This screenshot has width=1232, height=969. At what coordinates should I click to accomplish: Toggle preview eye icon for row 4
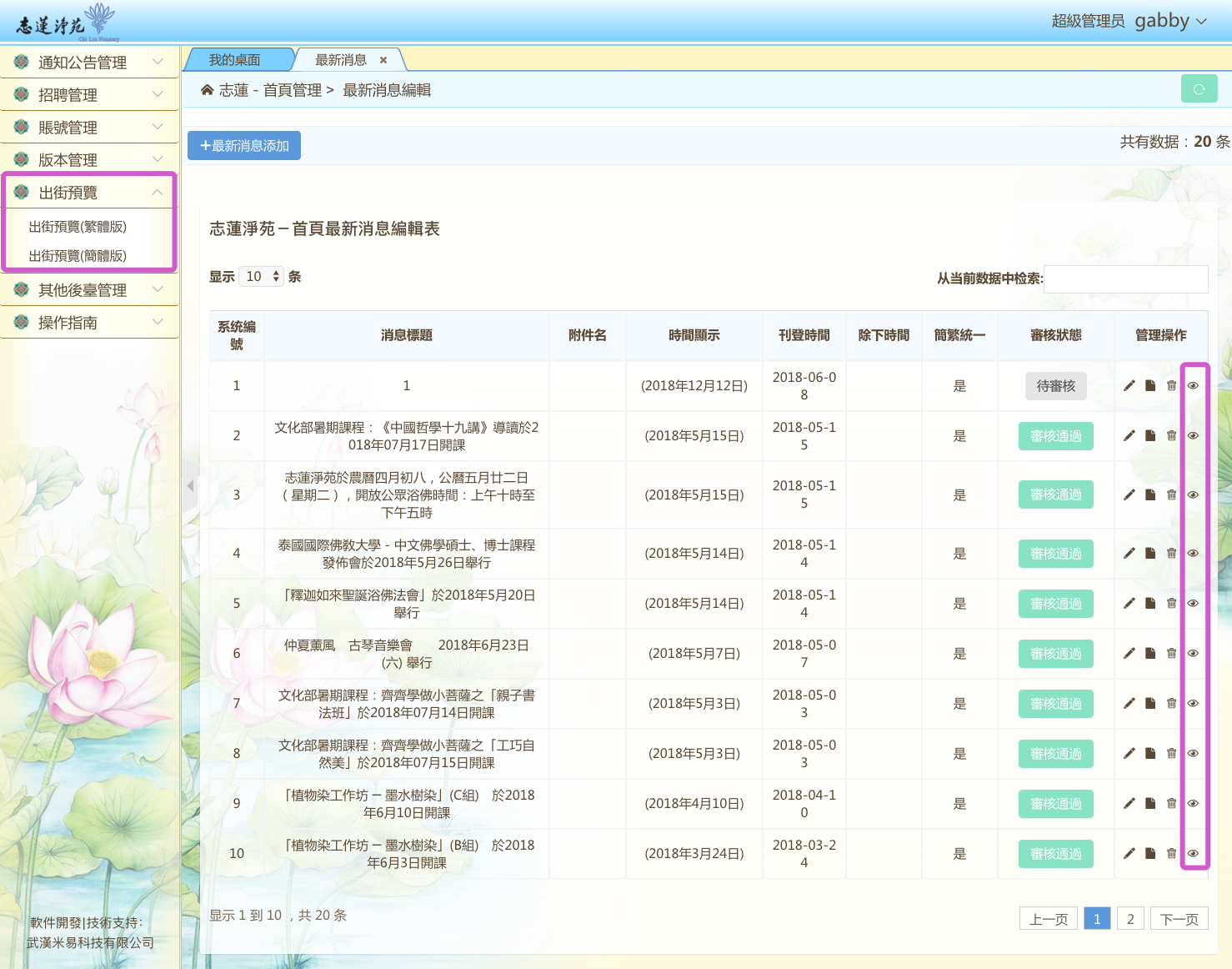(1193, 553)
